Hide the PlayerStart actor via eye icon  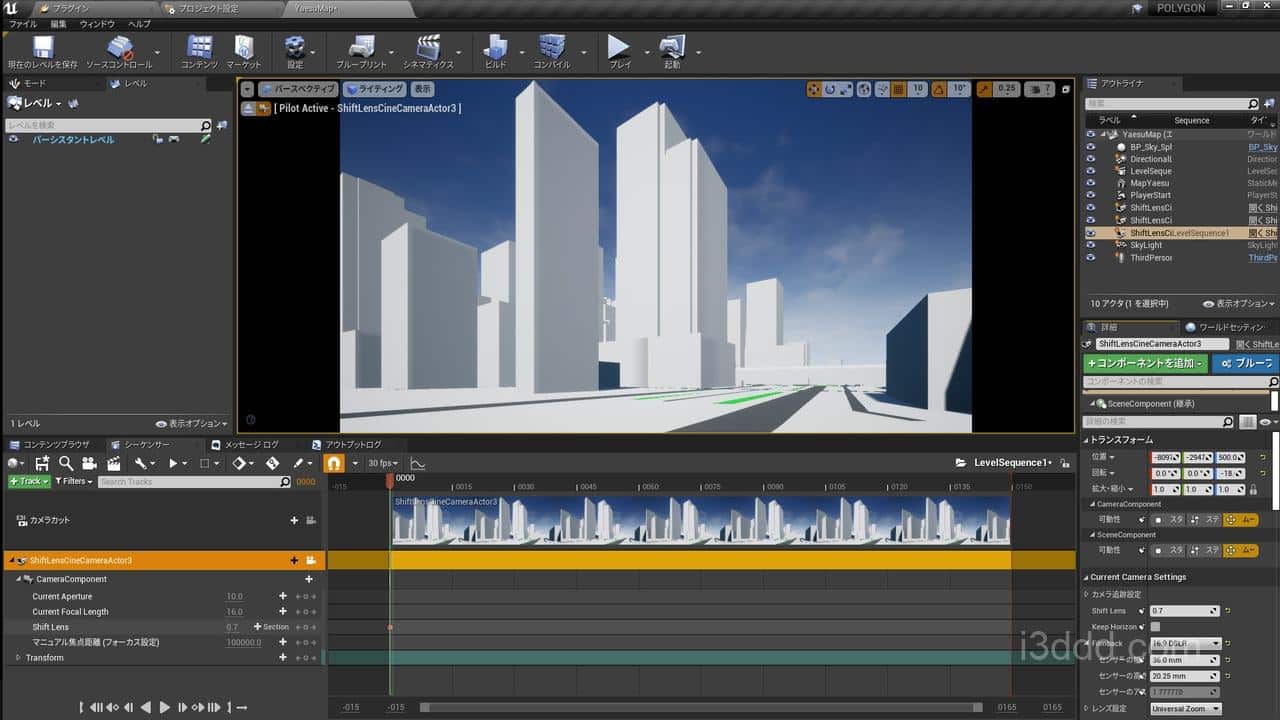(1091, 195)
